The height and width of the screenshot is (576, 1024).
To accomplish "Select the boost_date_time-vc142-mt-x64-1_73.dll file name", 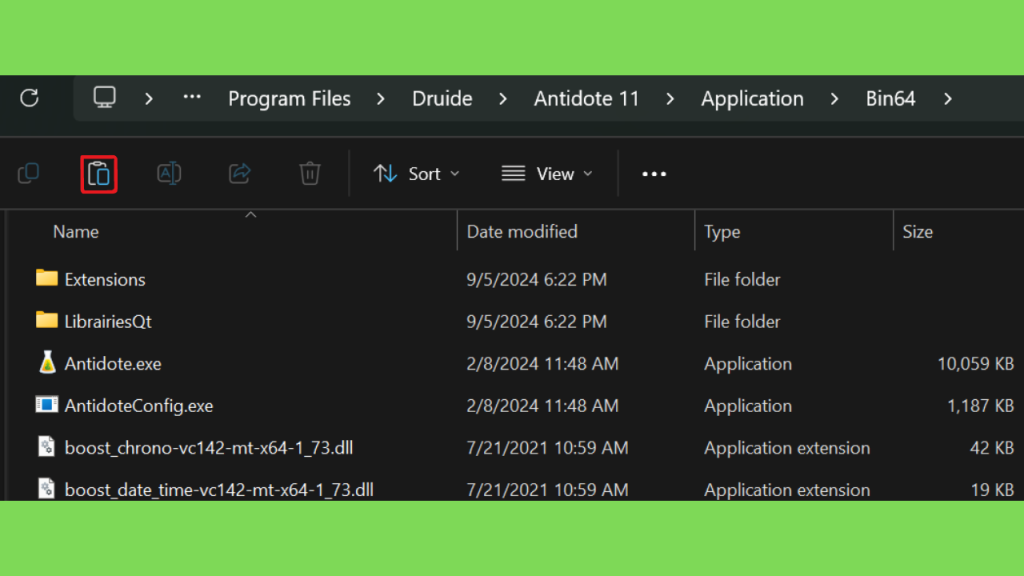I will [219, 490].
